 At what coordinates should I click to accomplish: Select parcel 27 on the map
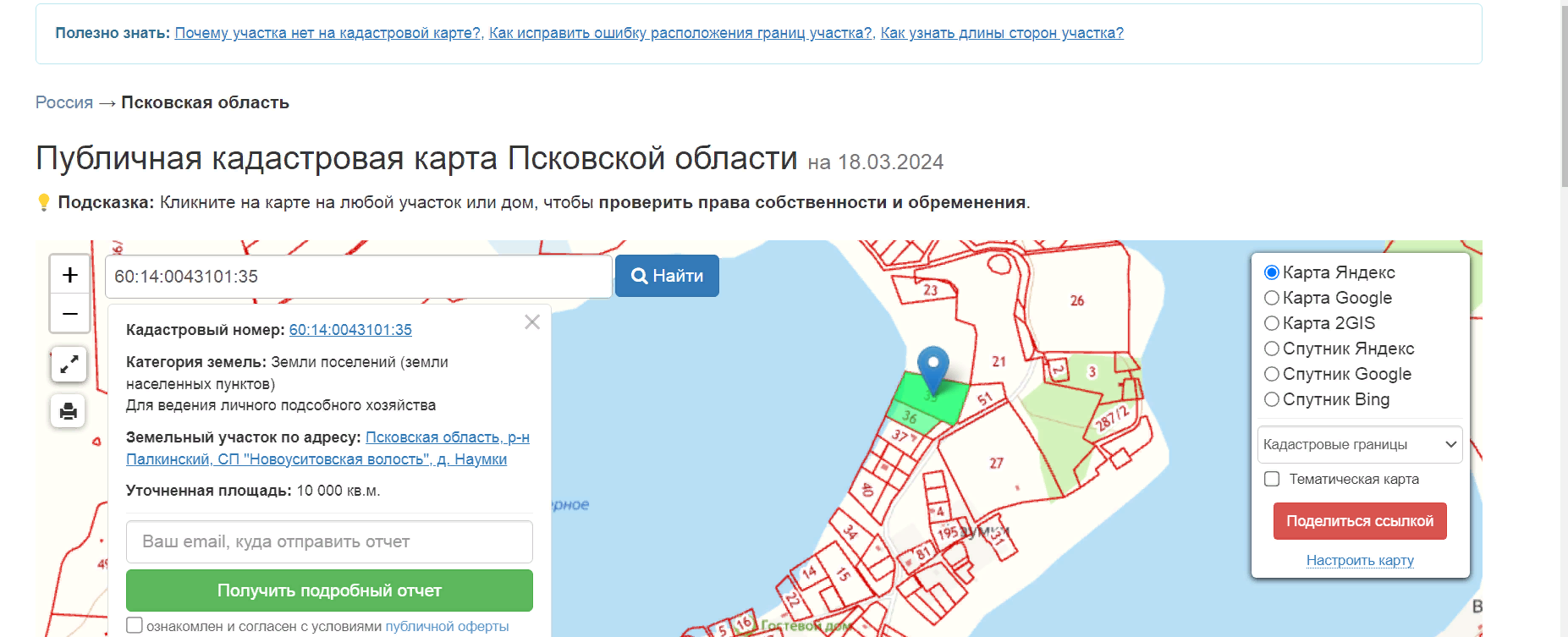point(996,462)
